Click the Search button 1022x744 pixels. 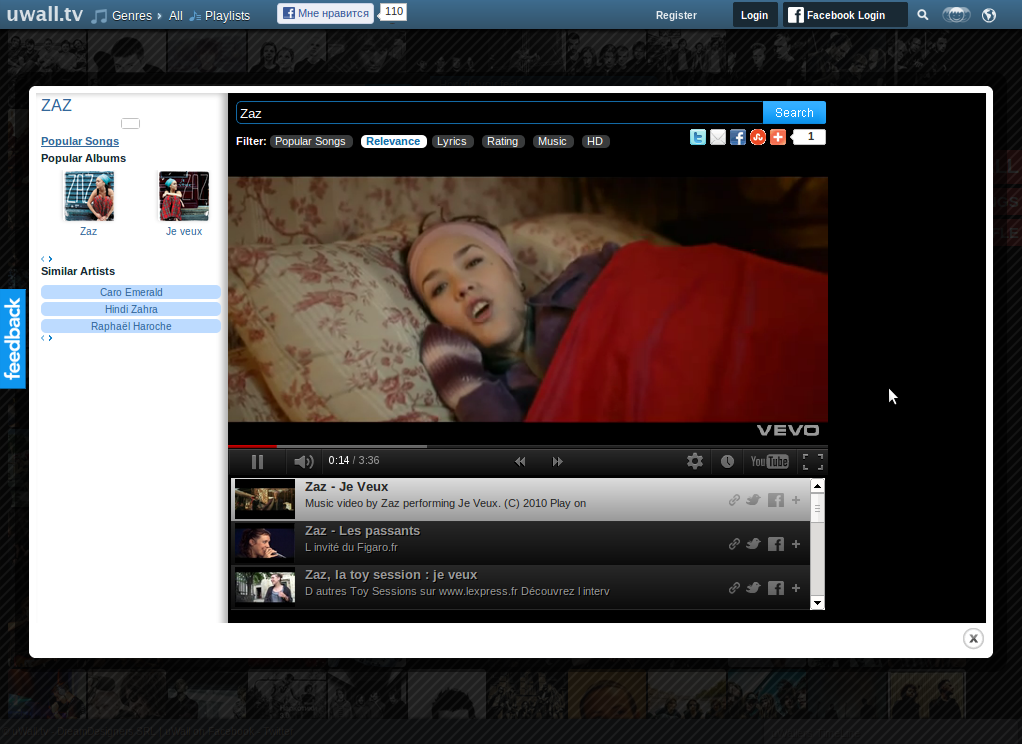click(x=794, y=113)
